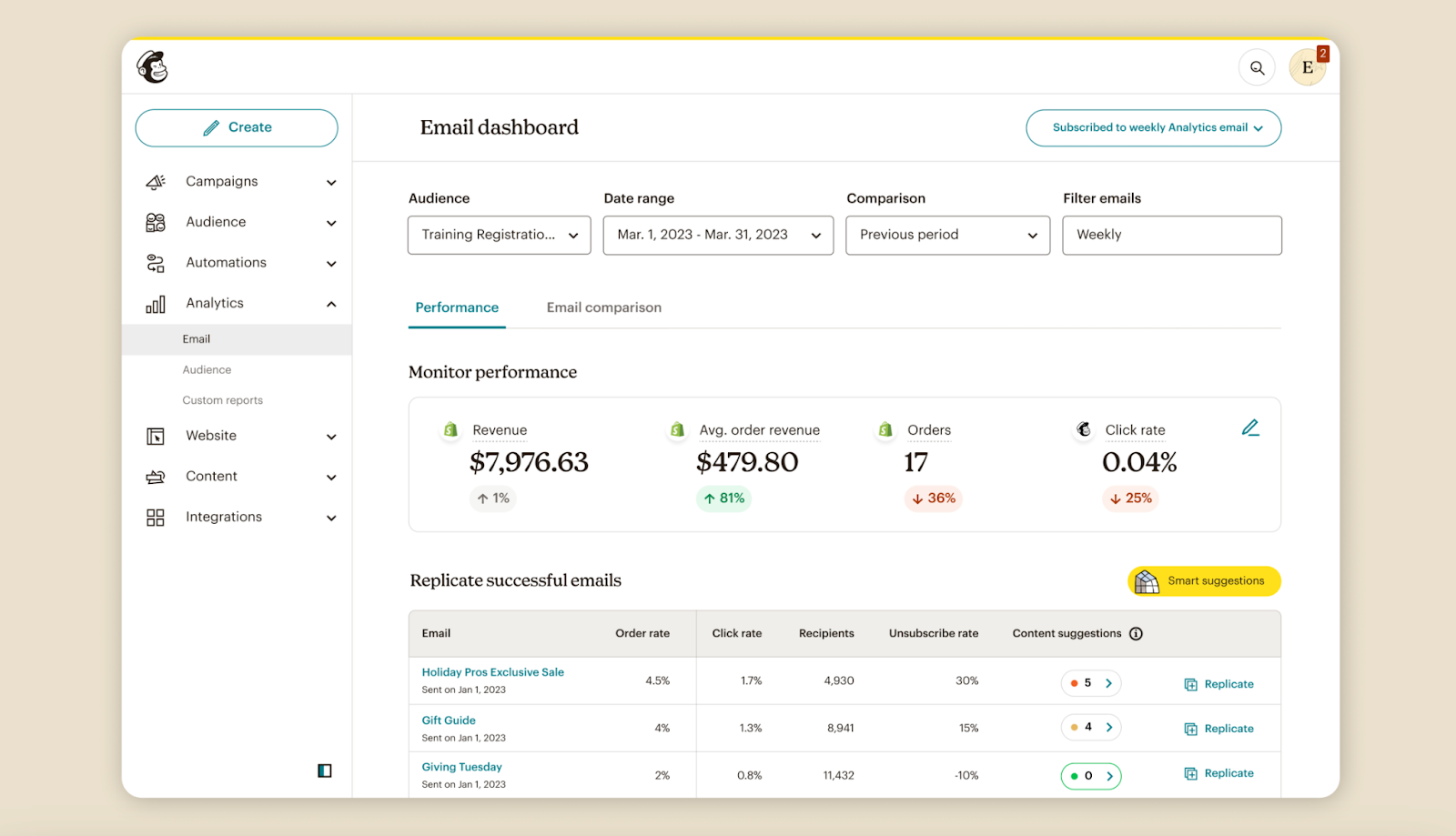Image resolution: width=1456 pixels, height=836 pixels.
Task: Collapse the Analytics sidebar section
Action: [331, 304]
